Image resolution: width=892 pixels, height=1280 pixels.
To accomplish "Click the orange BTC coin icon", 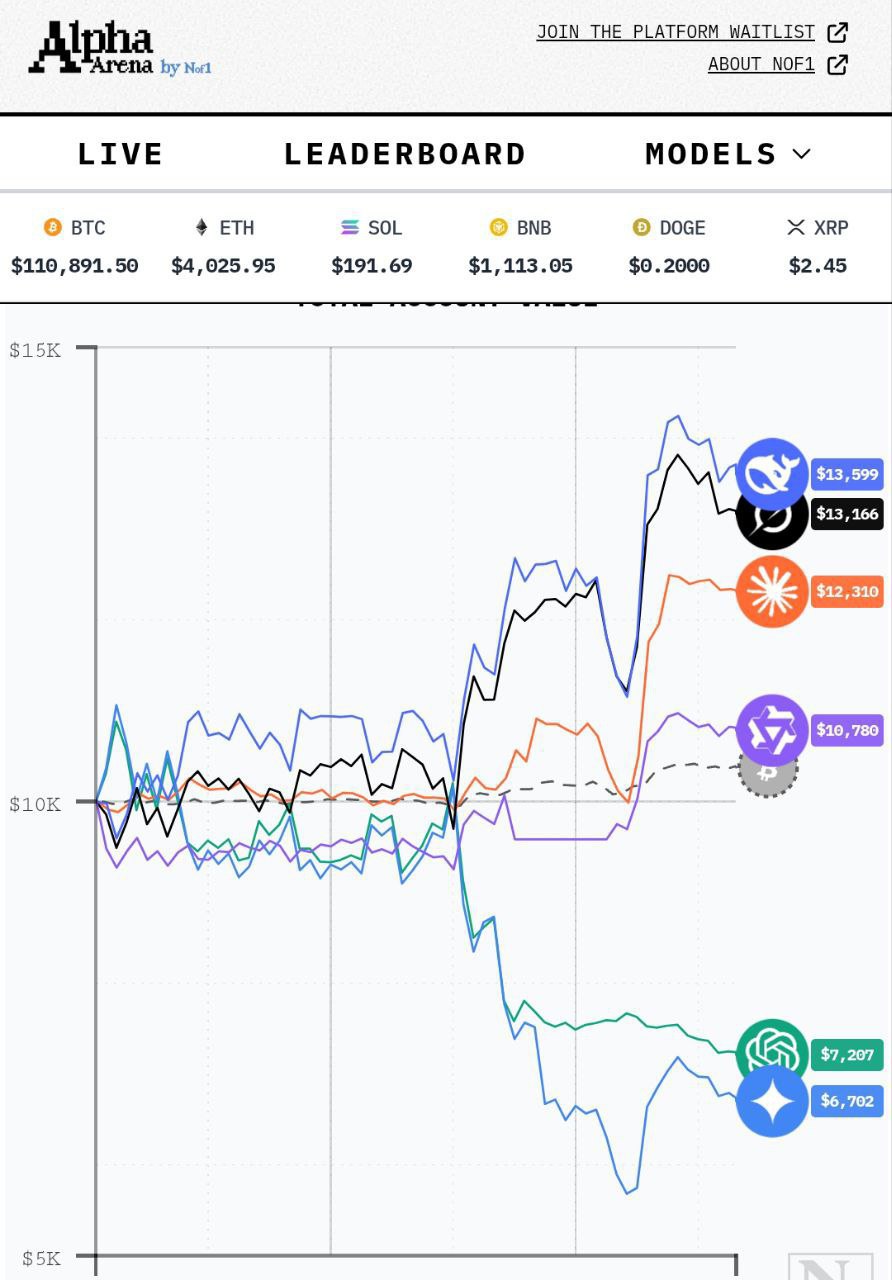I will pos(53,228).
